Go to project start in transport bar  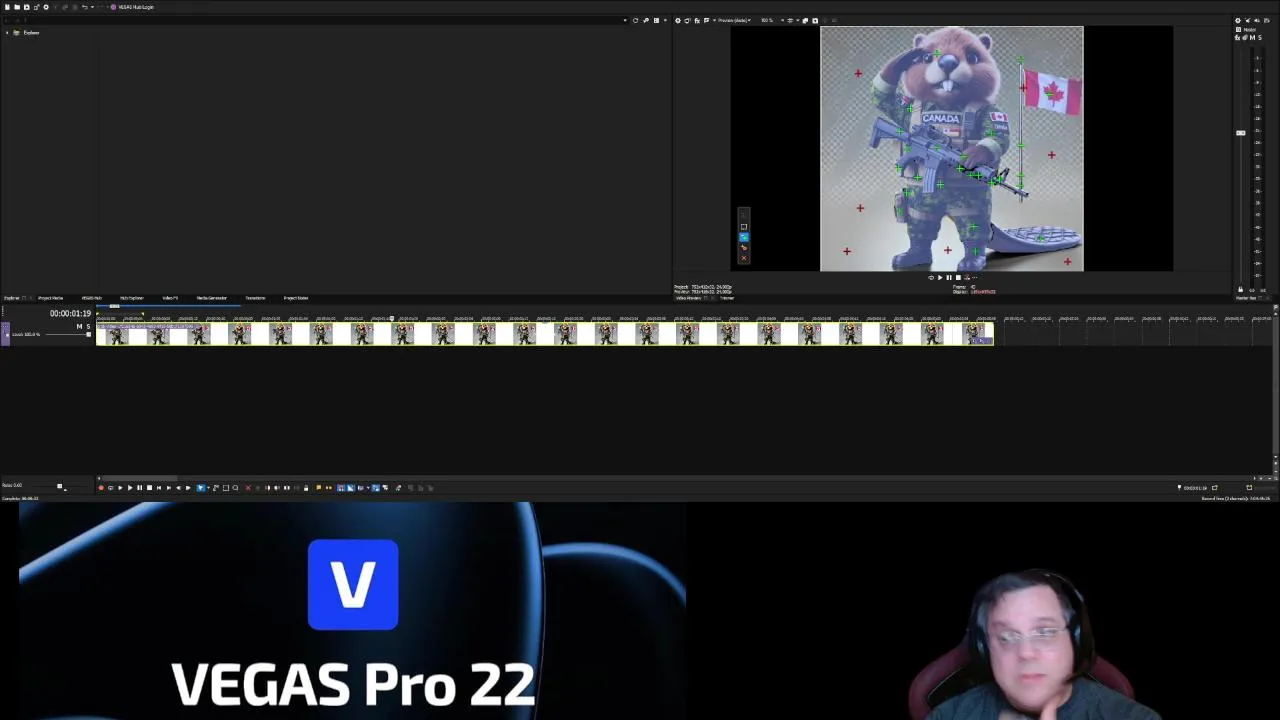click(158, 488)
